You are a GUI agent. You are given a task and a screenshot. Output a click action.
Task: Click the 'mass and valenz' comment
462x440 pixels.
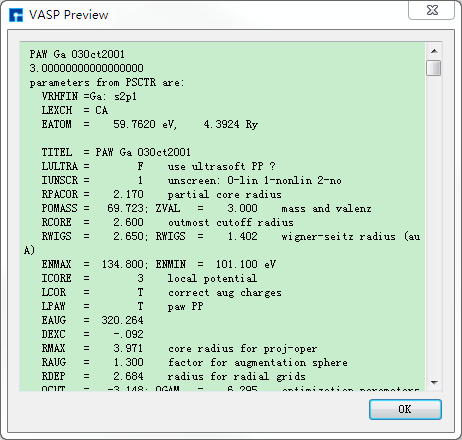tap(326, 208)
